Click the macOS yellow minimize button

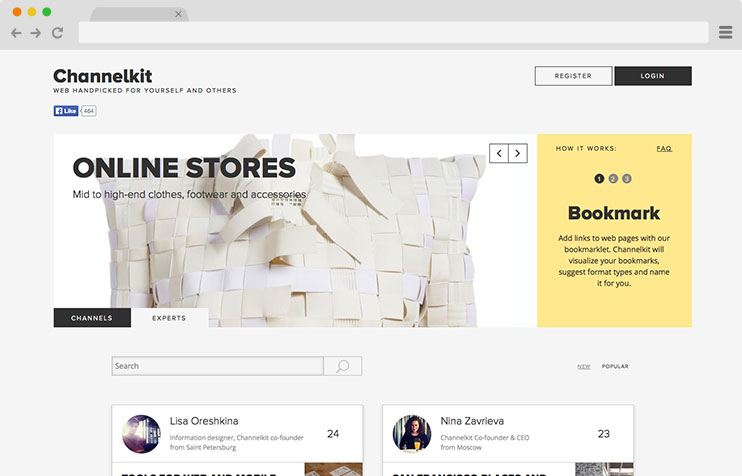(32, 12)
